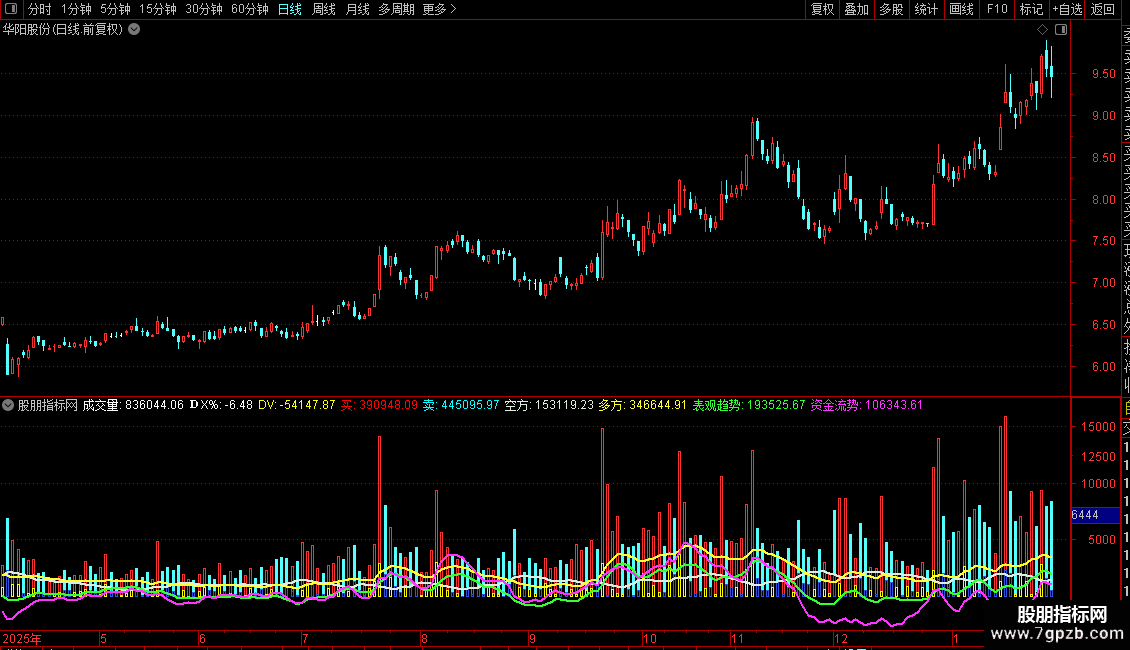Click the 返回 back button

[x=1103, y=9]
